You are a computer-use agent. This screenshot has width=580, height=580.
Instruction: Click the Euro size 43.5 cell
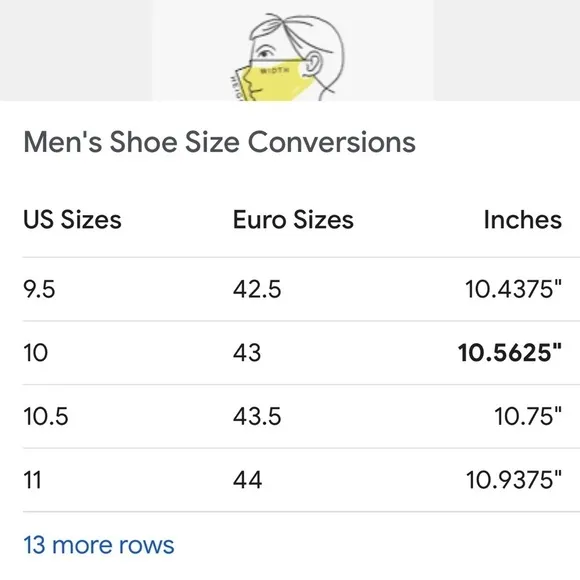coord(257,416)
